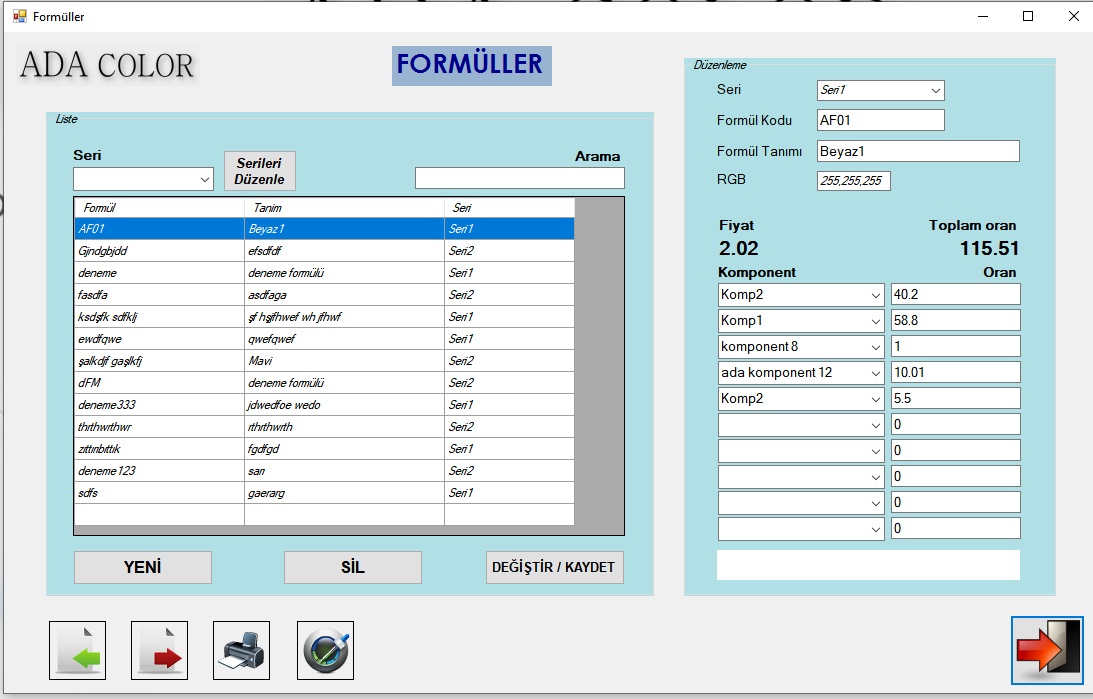Click the Formül Tanımı field containing Beyaz1
Viewport: 1093px width, 699px height.
pyautogui.click(x=917, y=151)
